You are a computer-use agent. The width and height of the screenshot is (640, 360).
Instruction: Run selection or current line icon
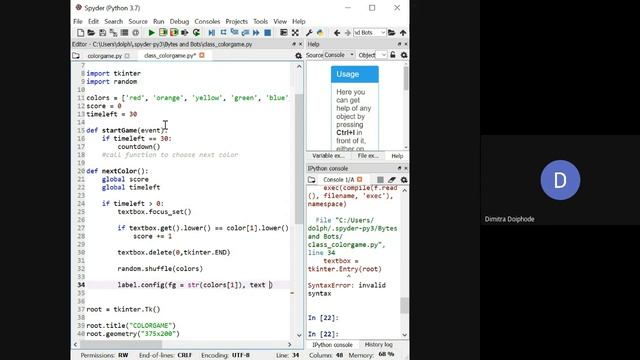[185, 33]
